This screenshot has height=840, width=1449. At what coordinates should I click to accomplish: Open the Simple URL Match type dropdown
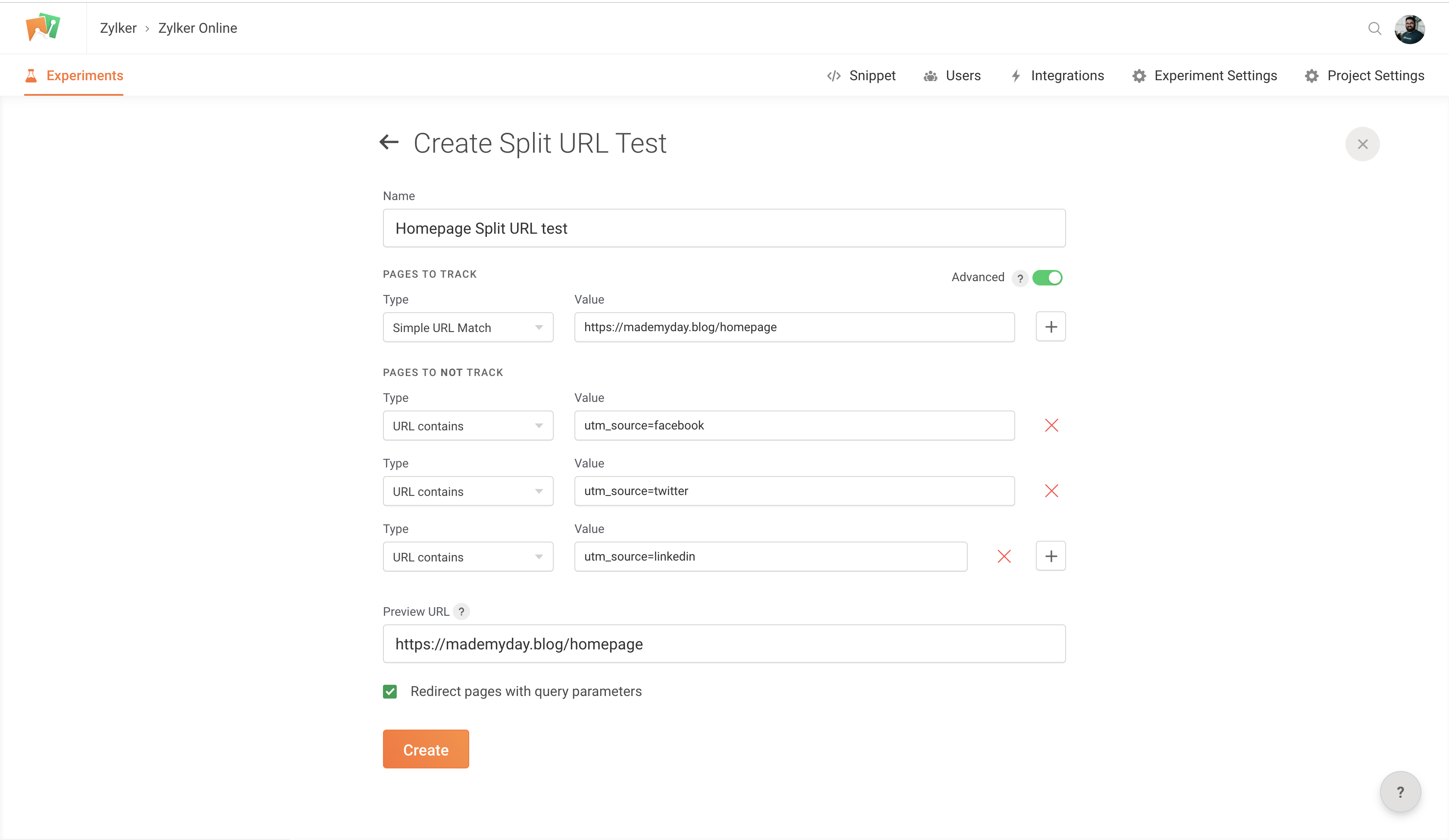[467, 328]
